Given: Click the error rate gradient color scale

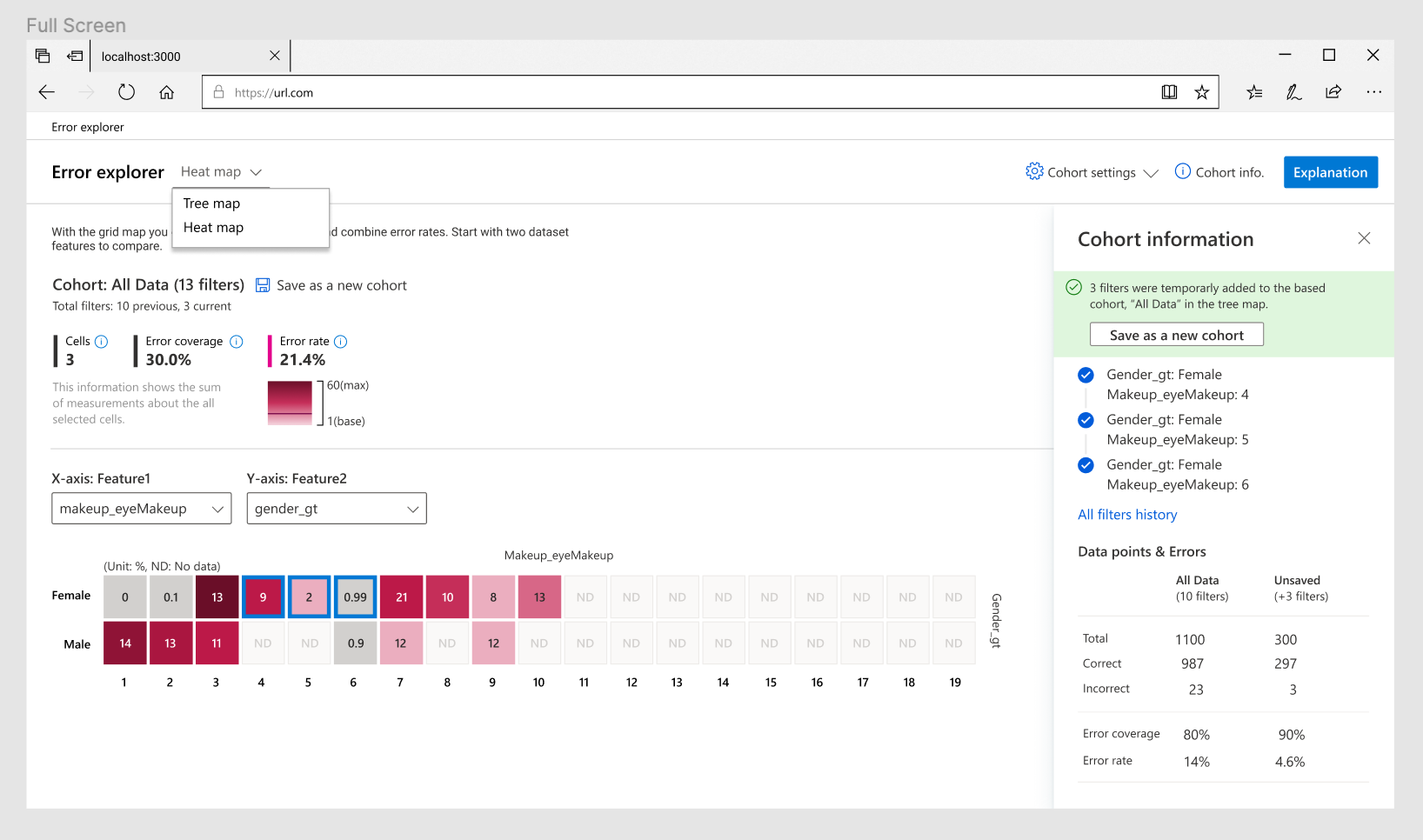Looking at the screenshot, I should 290,403.
